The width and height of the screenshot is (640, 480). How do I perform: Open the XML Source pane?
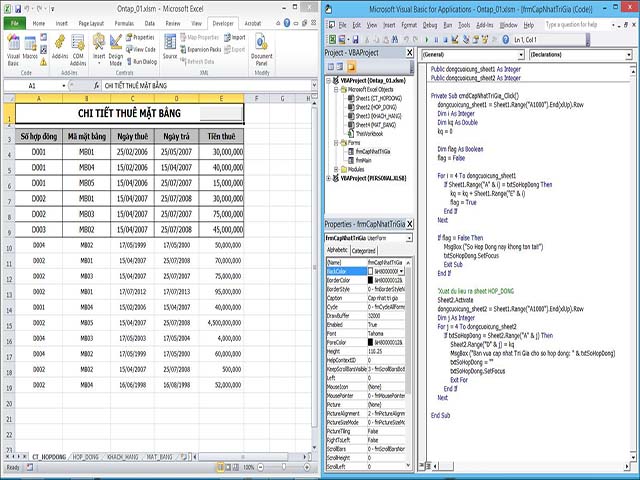(x=170, y=47)
